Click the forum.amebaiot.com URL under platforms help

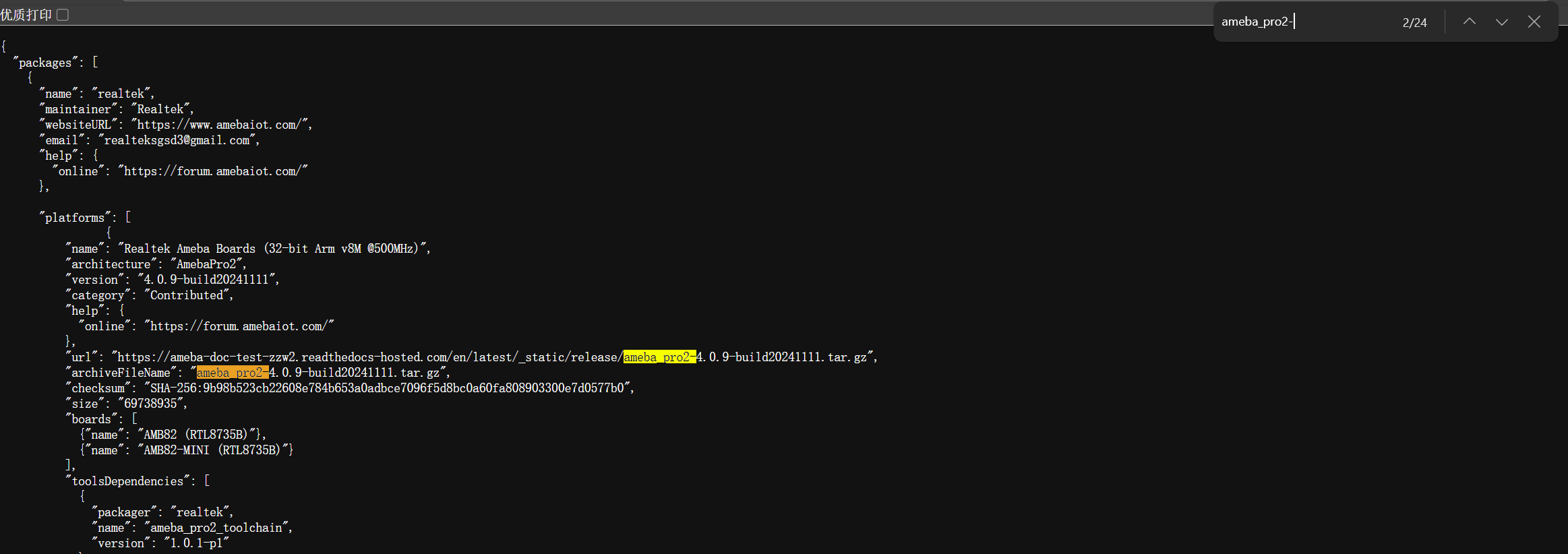pos(239,326)
